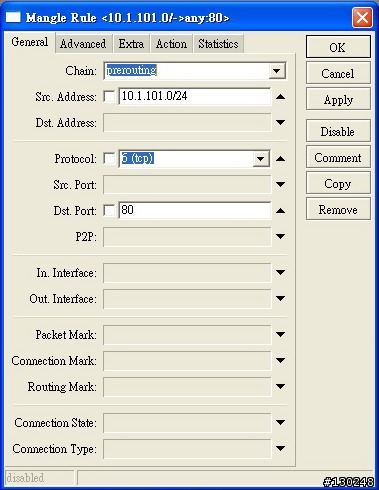Image resolution: width=379 pixels, height=490 pixels.
Task: Remove the mangle rule
Action: point(338,209)
